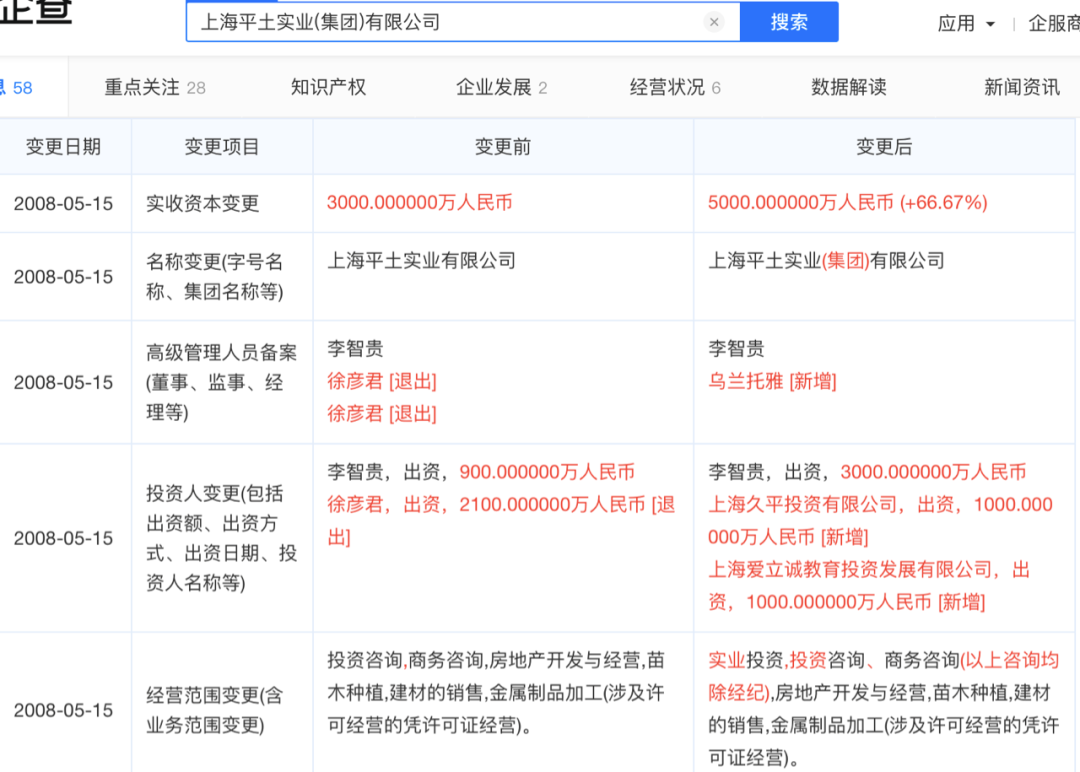Click date 2008-05-15 in 名称变更 row

coord(63,277)
